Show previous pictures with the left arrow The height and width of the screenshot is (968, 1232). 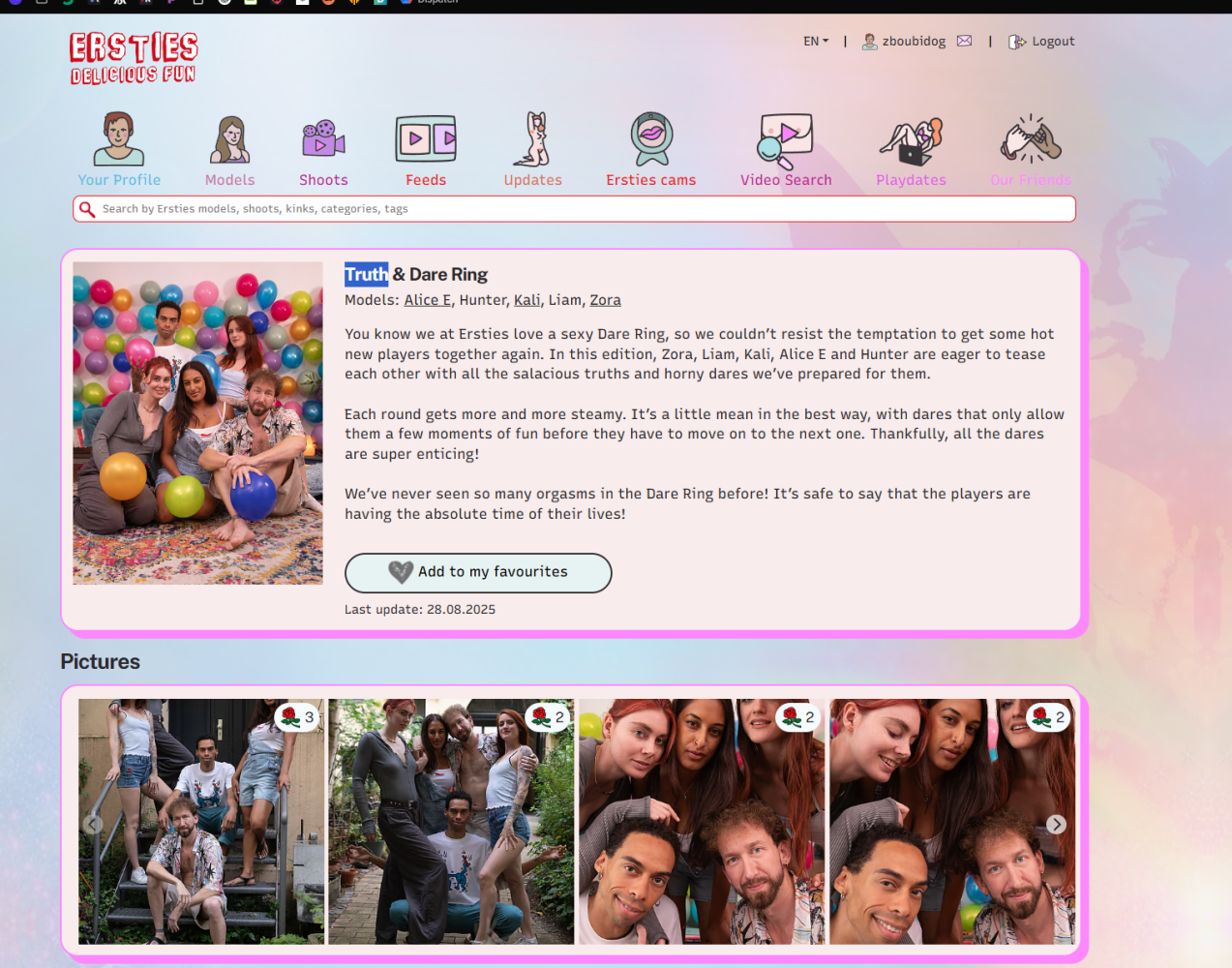(x=93, y=825)
